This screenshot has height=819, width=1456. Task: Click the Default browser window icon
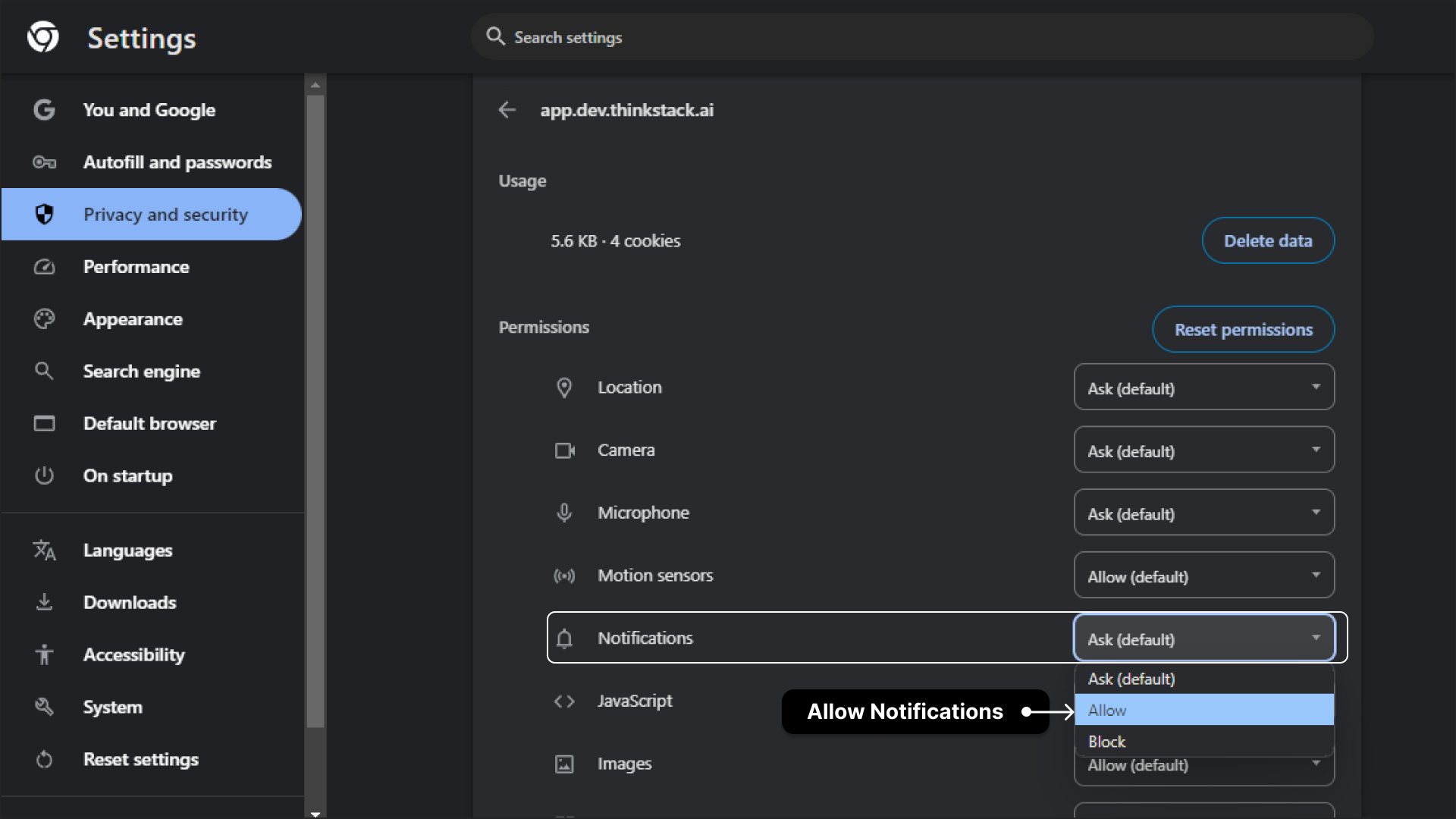pyautogui.click(x=44, y=423)
